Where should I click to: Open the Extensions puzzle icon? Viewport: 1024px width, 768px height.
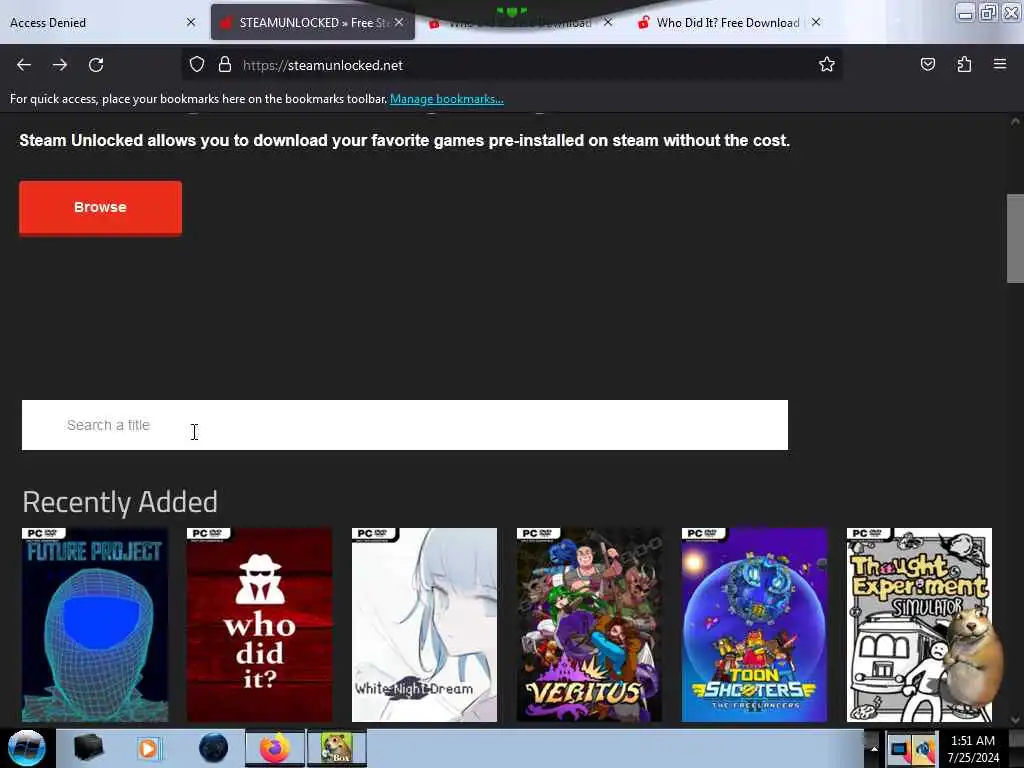(x=964, y=64)
